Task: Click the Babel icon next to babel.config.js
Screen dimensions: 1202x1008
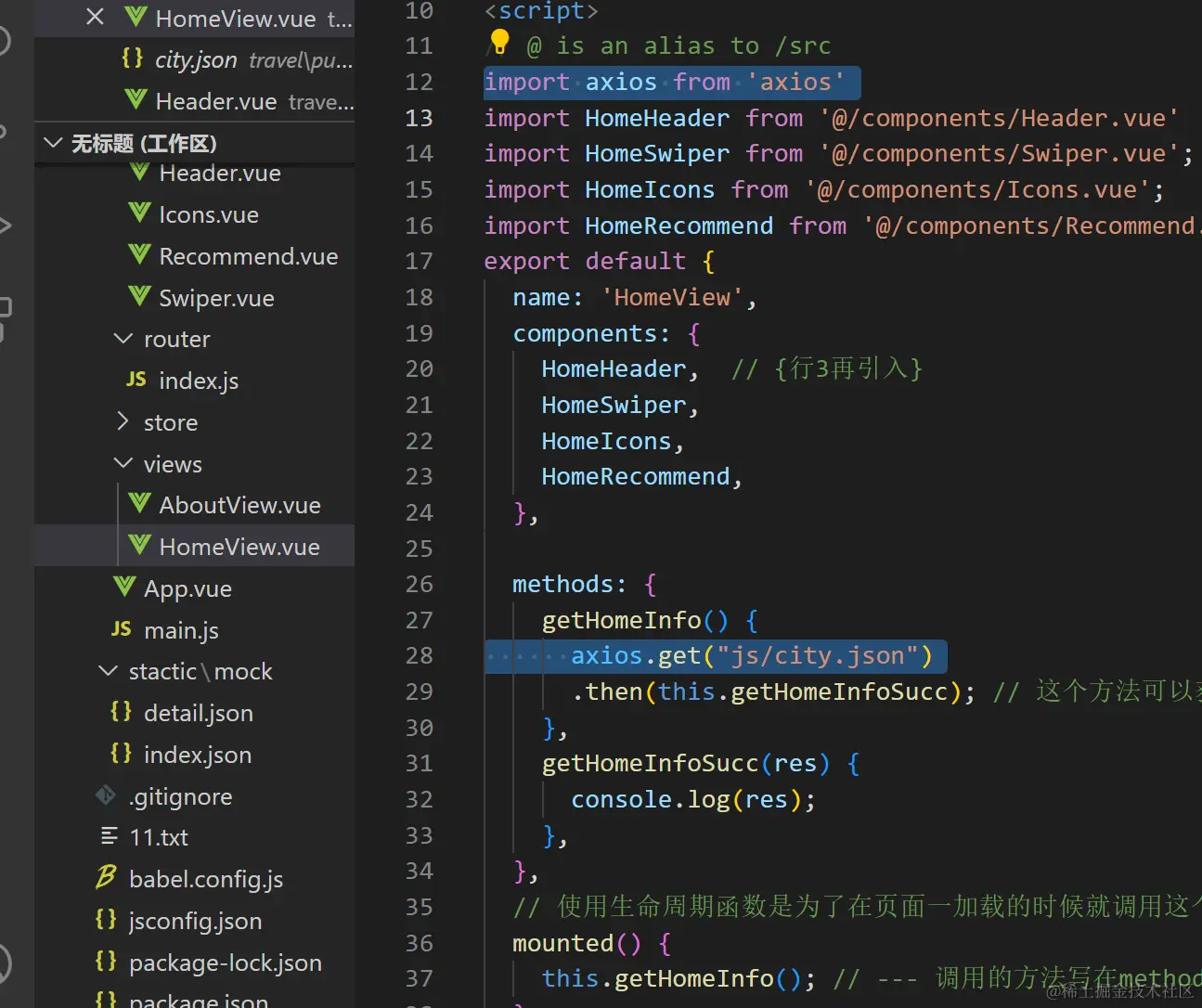Action: (106, 877)
